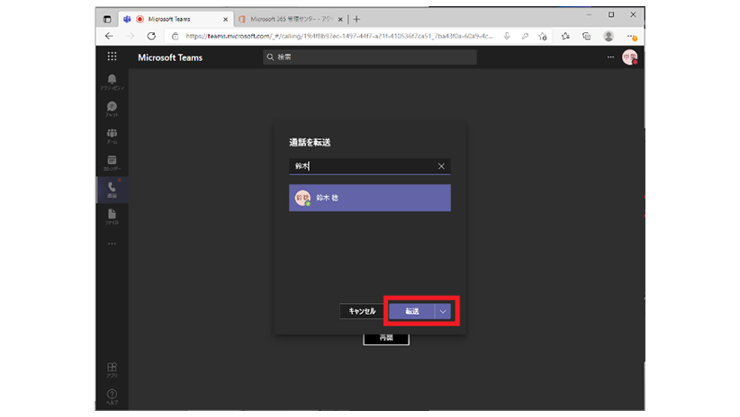
Task: Switch to Microsoft 365 admin center tab
Action: point(289,19)
